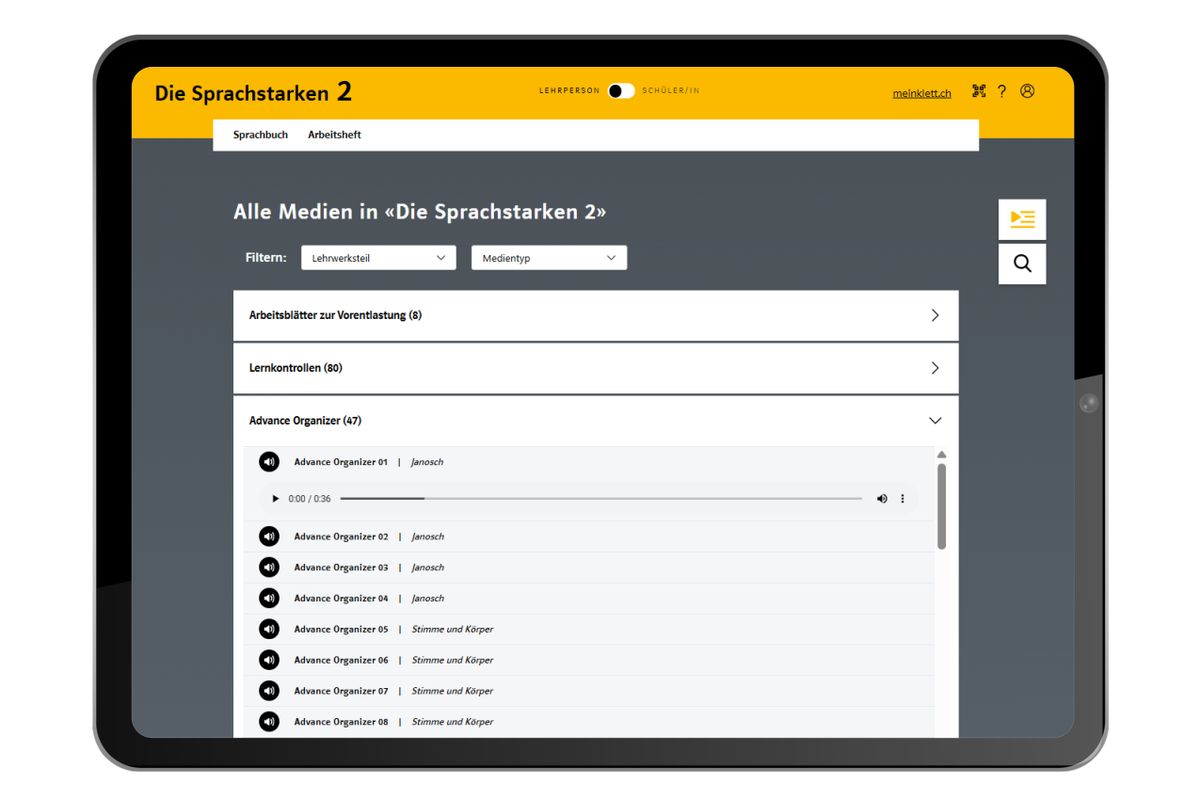This screenshot has width=1200, height=800.
Task: Click speaker icon for Advance Organizer 06
Action: [269, 660]
